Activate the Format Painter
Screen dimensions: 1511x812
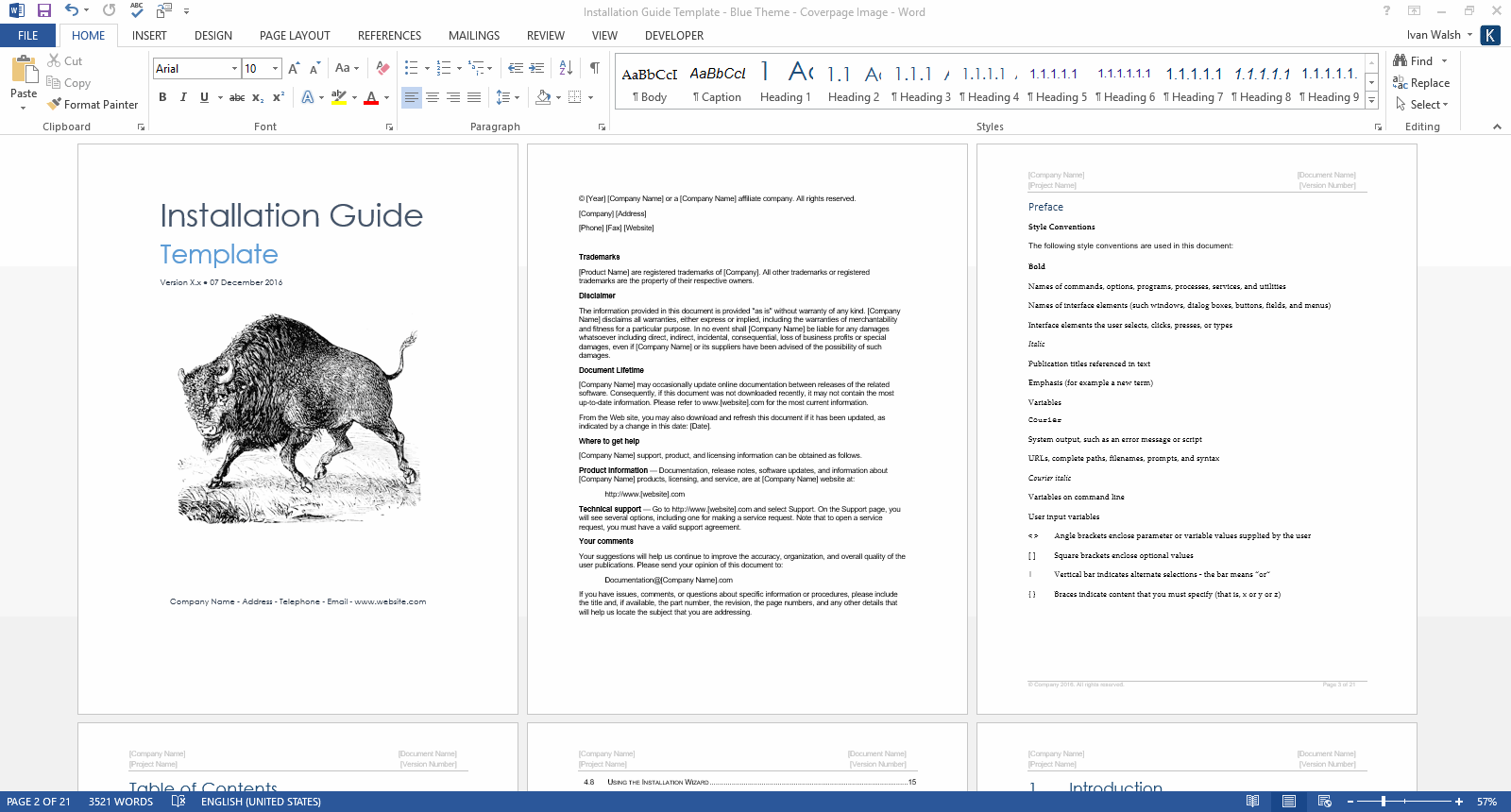pyautogui.click(x=93, y=105)
